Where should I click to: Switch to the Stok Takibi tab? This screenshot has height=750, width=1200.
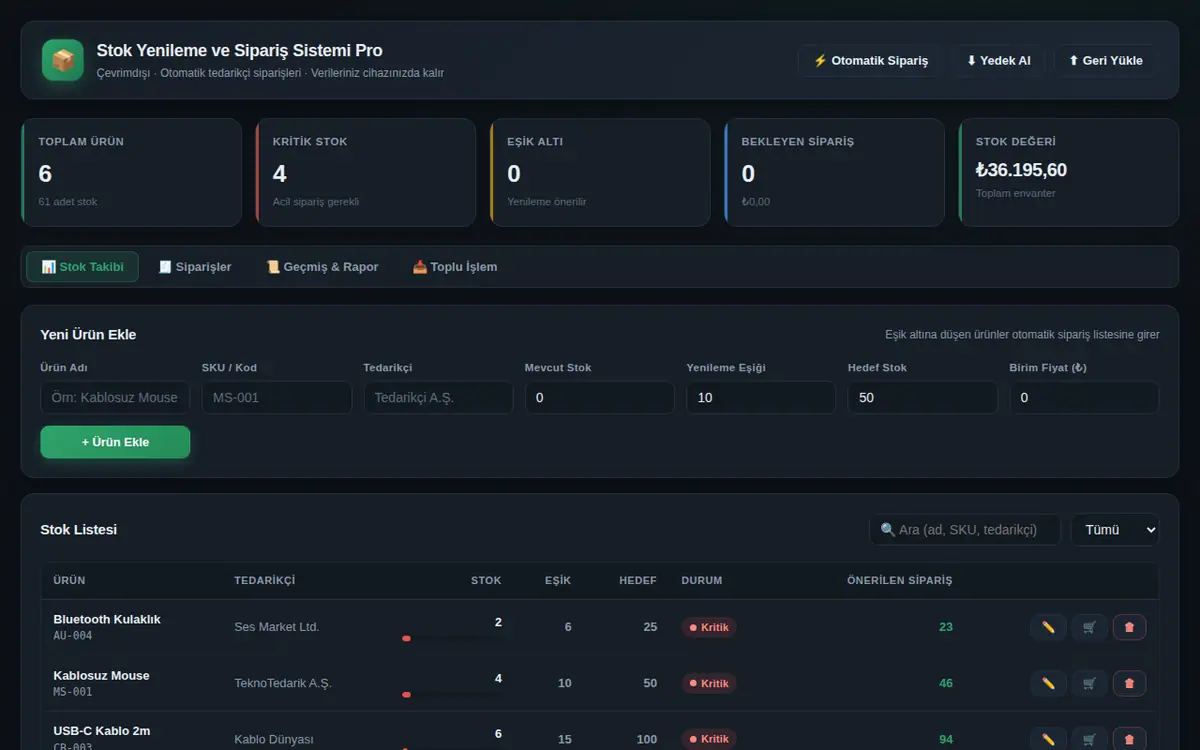(83, 267)
